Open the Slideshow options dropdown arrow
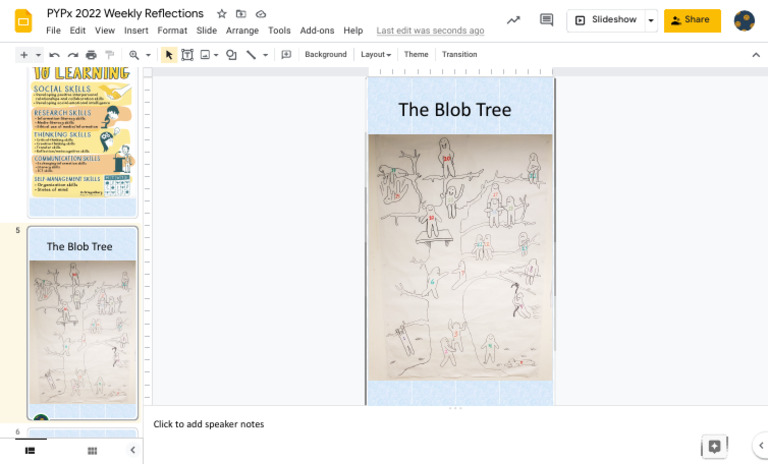 (651, 21)
